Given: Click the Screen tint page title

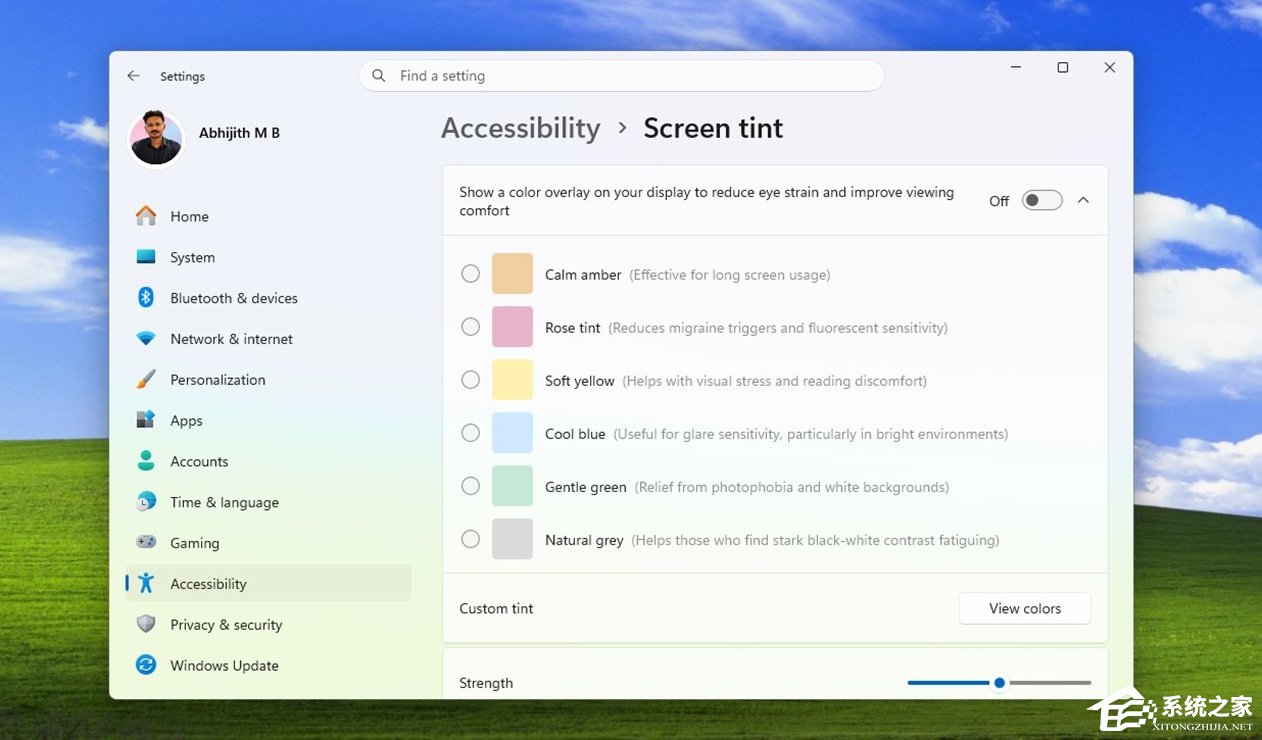Looking at the screenshot, I should pos(713,128).
